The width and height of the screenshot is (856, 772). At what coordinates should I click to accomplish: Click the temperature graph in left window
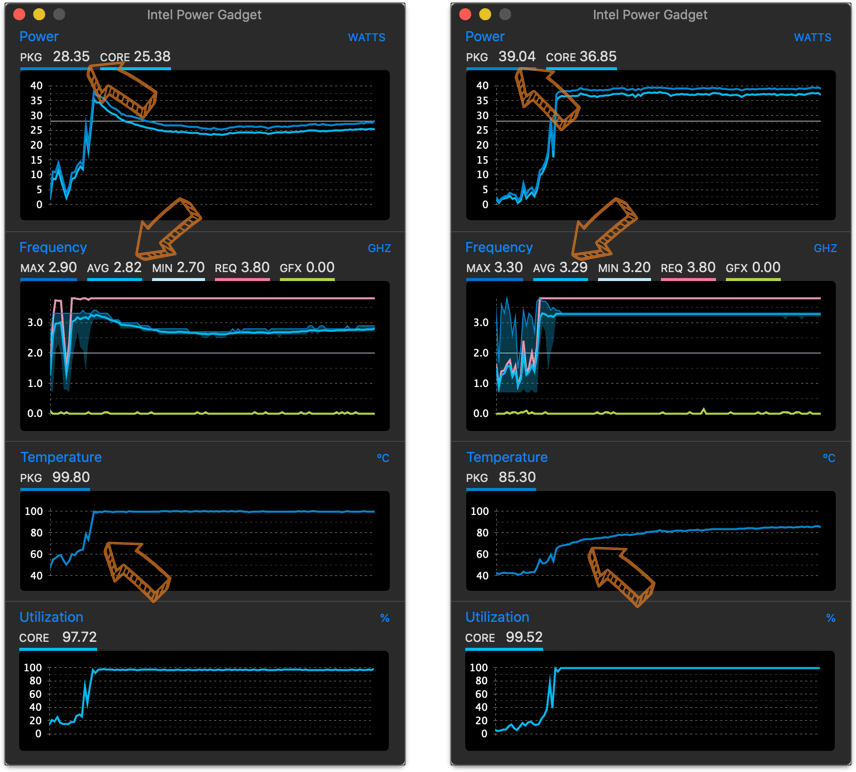tap(205, 541)
